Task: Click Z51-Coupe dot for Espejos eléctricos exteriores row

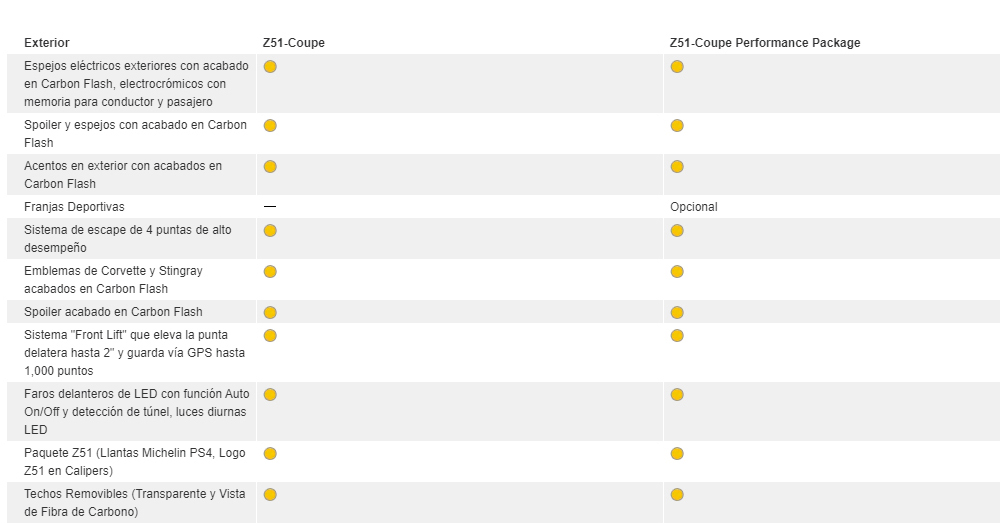Action: click(x=270, y=66)
